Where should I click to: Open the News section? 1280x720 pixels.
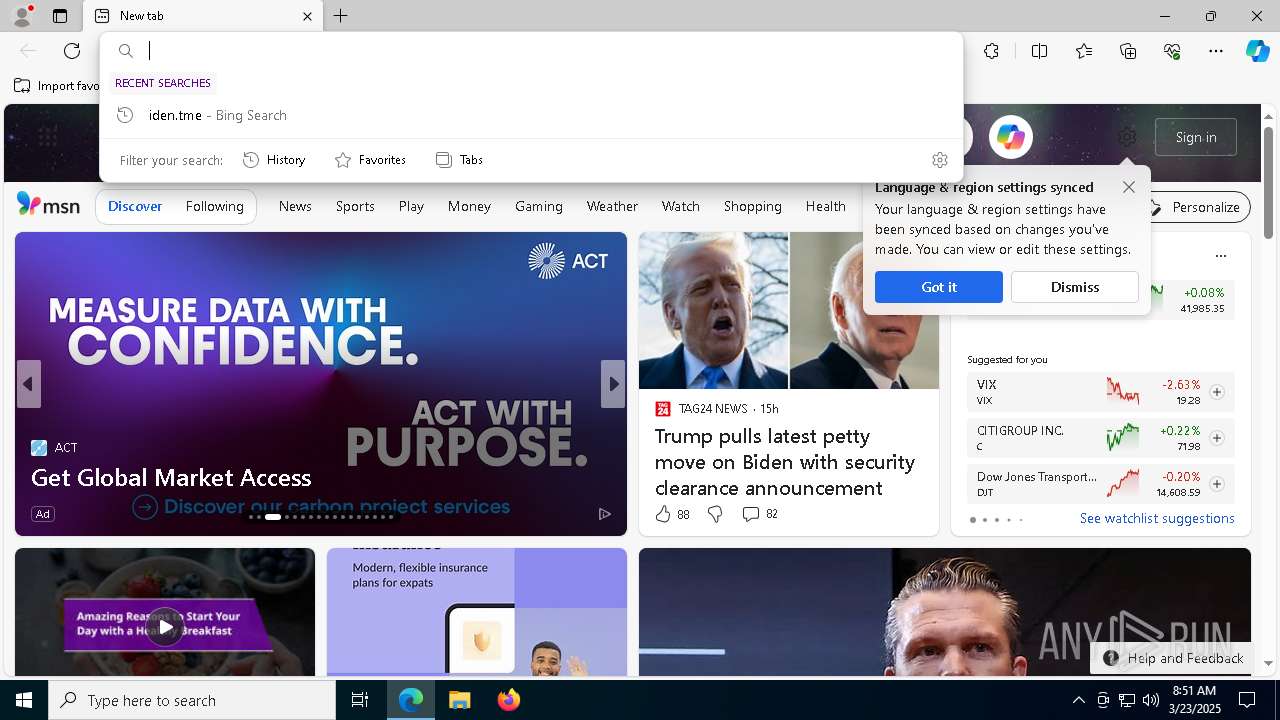coord(295,206)
